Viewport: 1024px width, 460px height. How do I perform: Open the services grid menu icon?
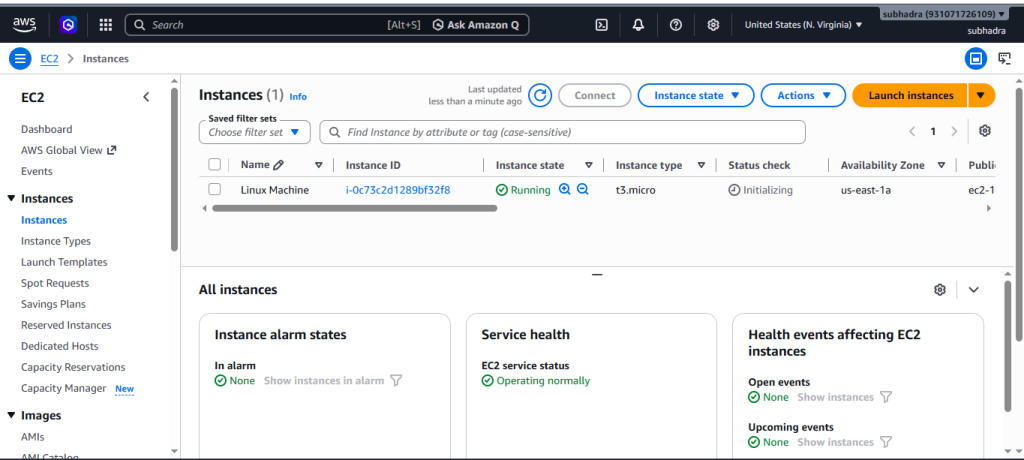105,25
